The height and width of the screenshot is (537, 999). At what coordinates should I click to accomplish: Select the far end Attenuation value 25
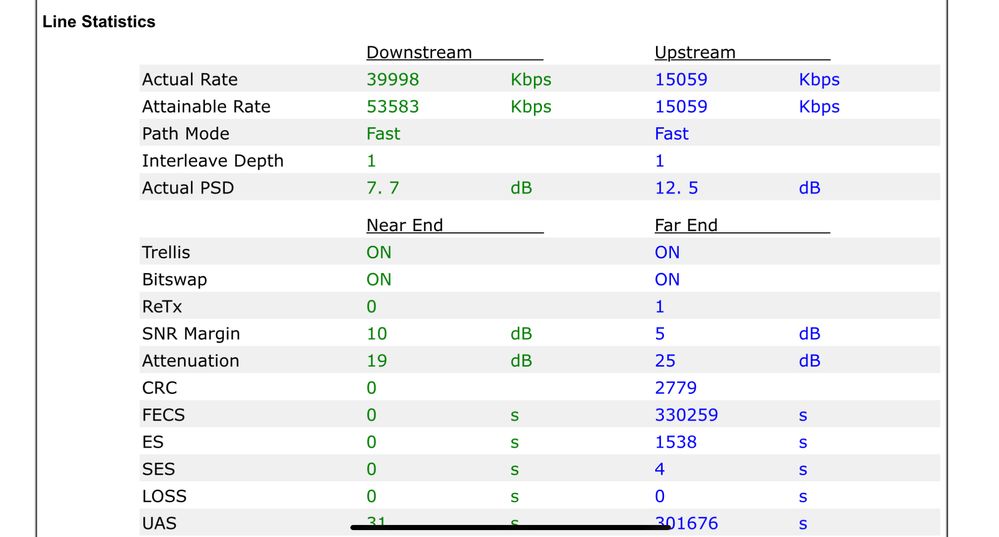coord(665,361)
